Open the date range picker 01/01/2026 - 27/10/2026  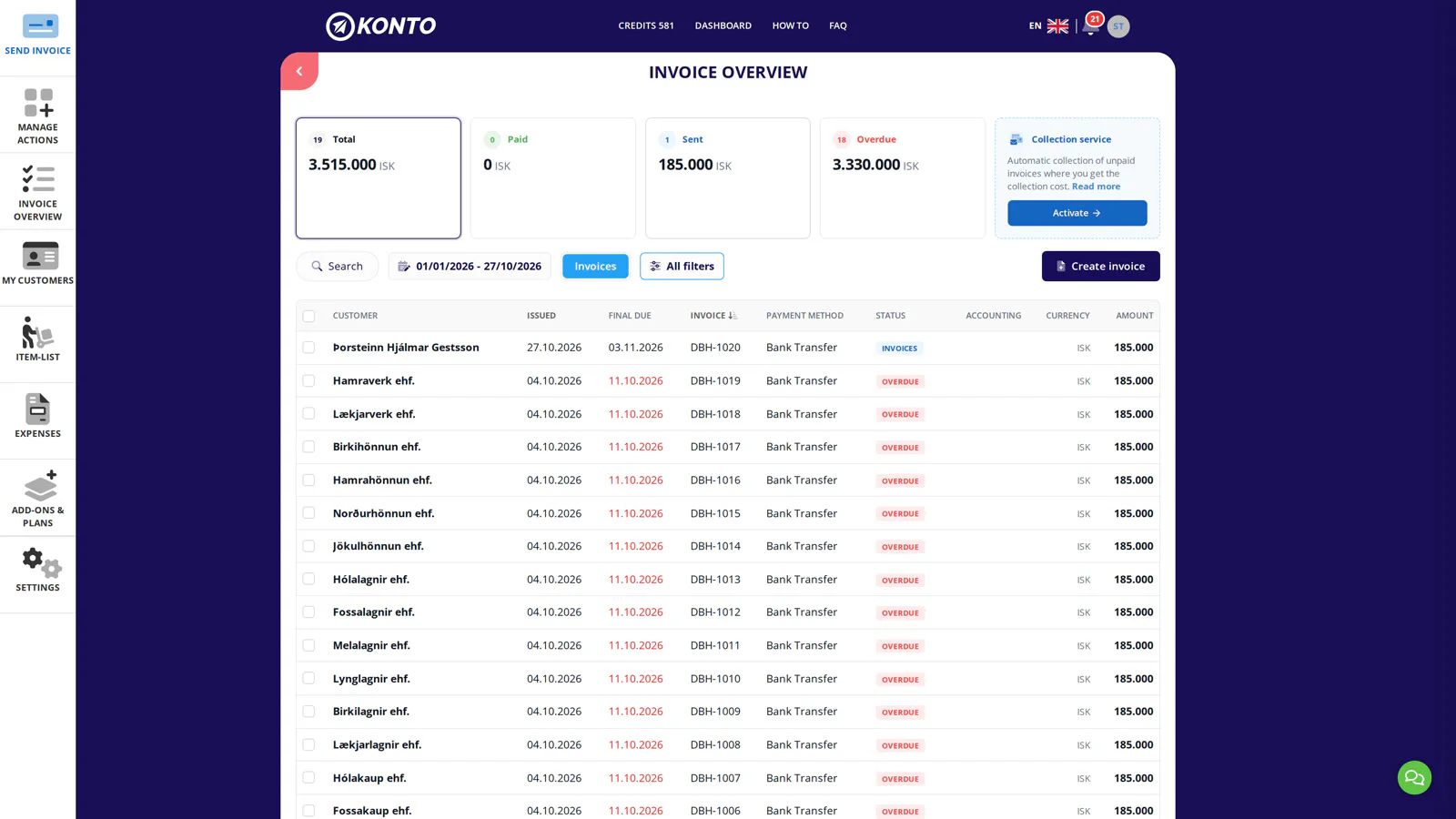pyautogui.click(x=470, y=266)
